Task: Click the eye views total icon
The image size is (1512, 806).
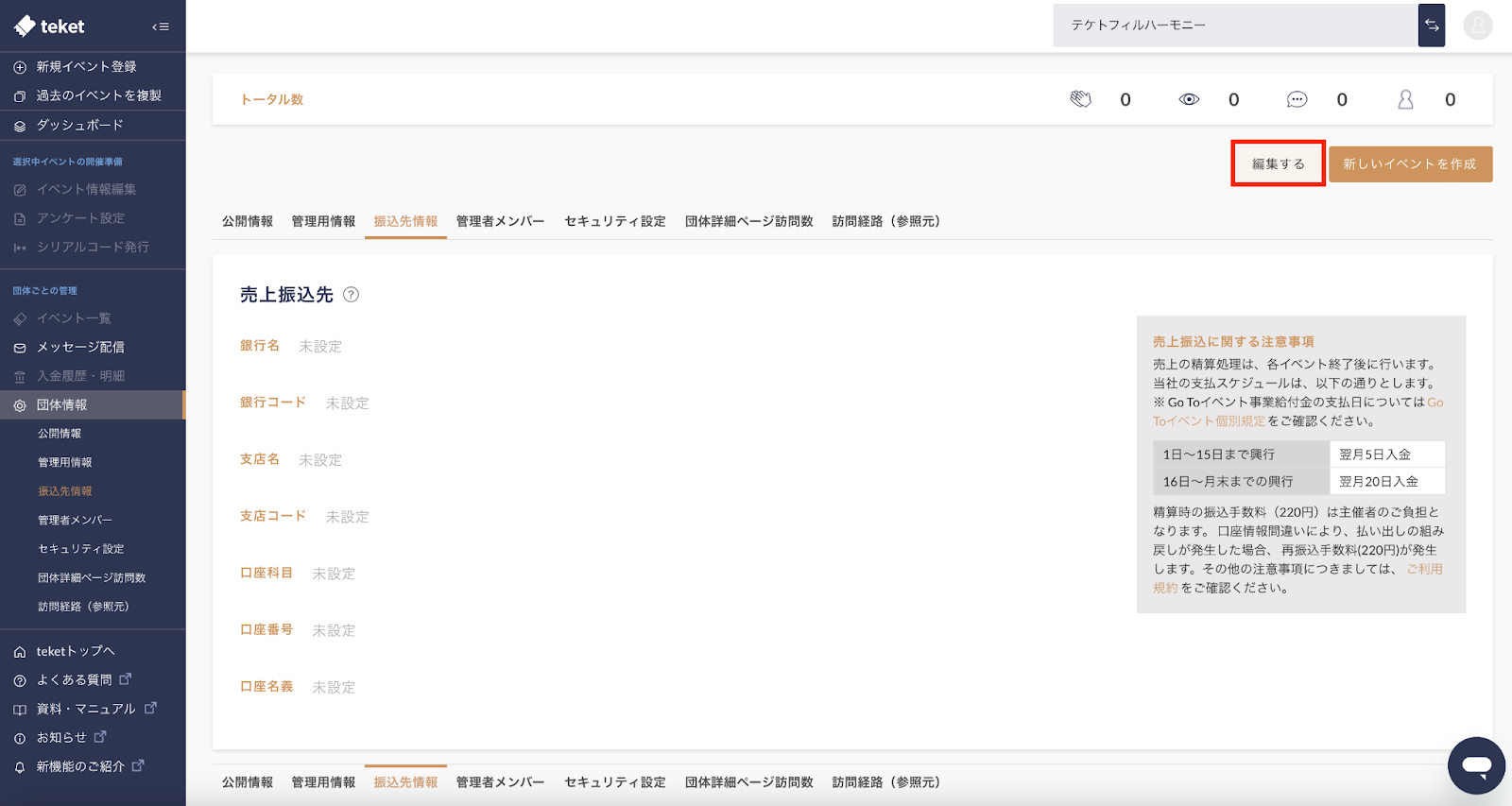Action: tap(1189, 99)
